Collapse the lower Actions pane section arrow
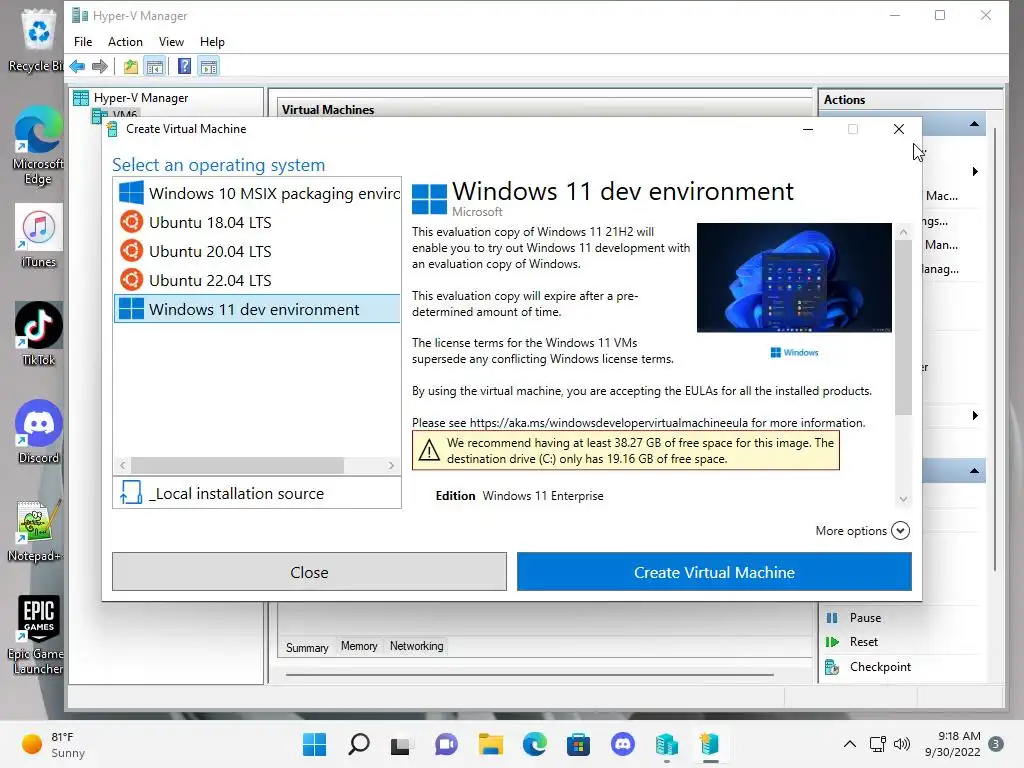 974,471
